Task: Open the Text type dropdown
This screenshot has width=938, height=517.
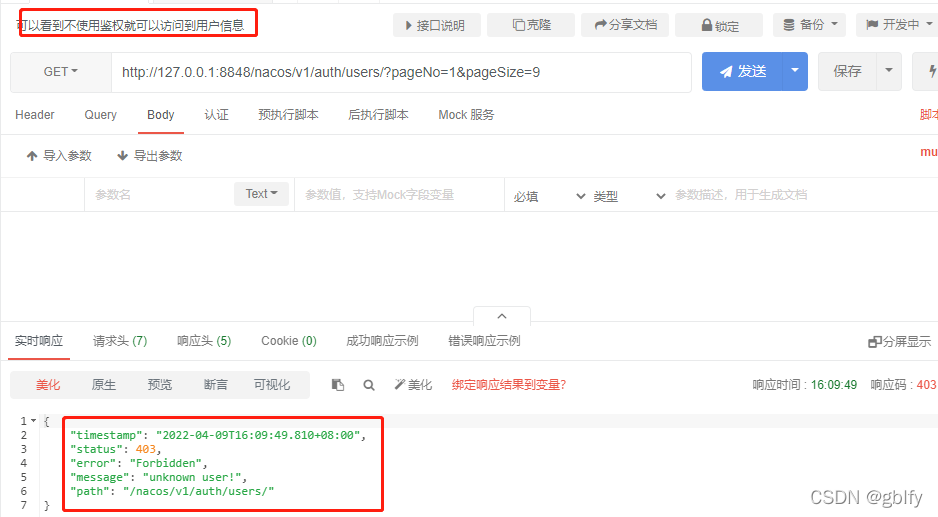Action: (x=261, y=194)
